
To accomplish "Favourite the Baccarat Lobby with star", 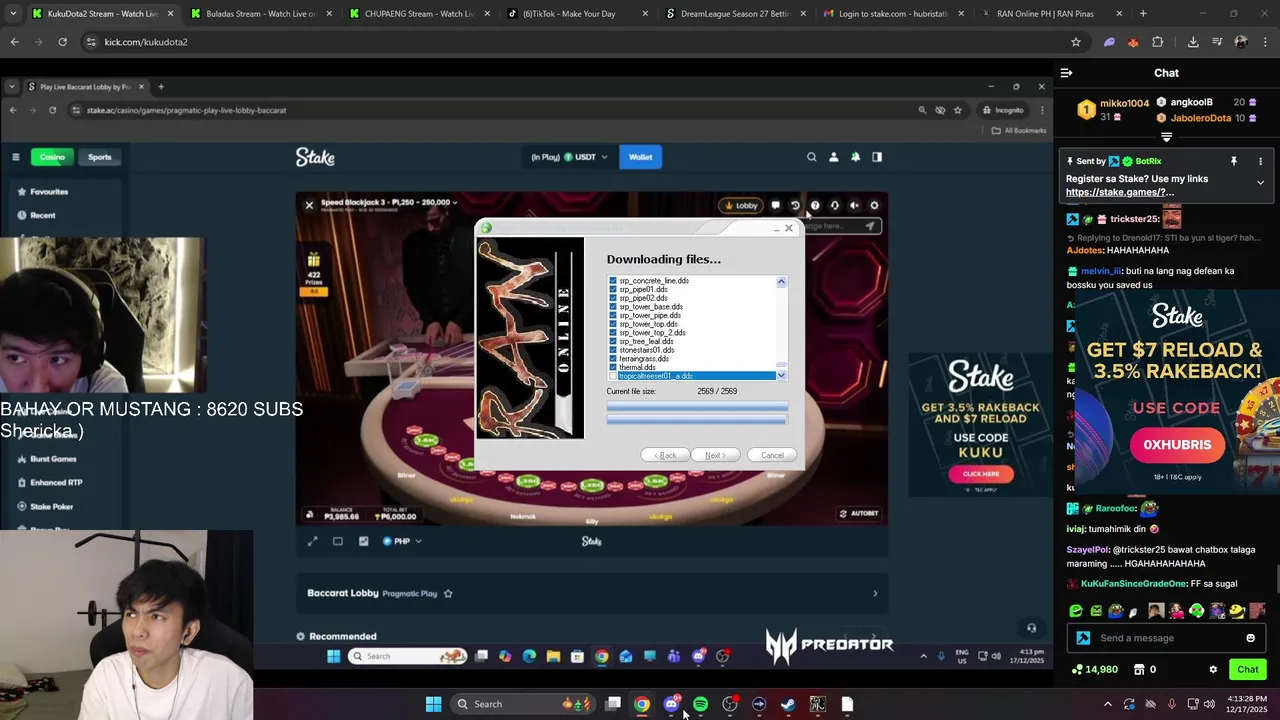I will (448, 593).
